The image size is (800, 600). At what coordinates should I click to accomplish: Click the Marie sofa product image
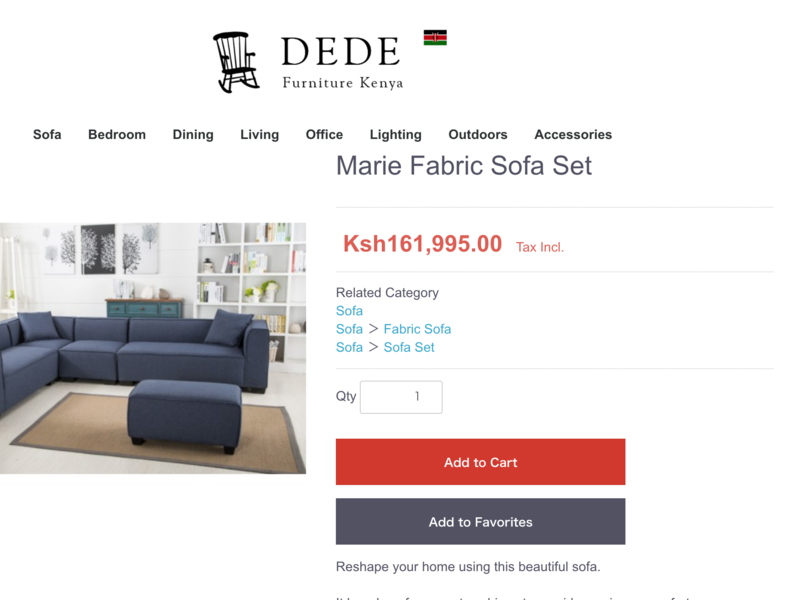[x=153, y=348]
